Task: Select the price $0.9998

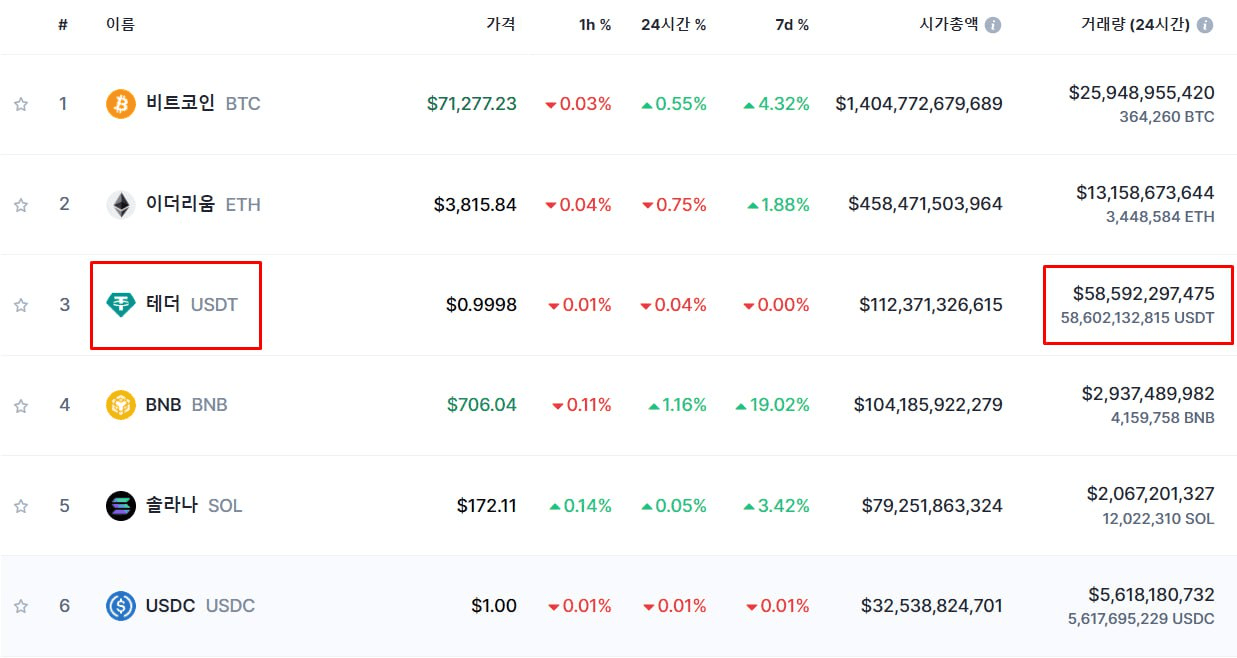Action: pos(482,305)
